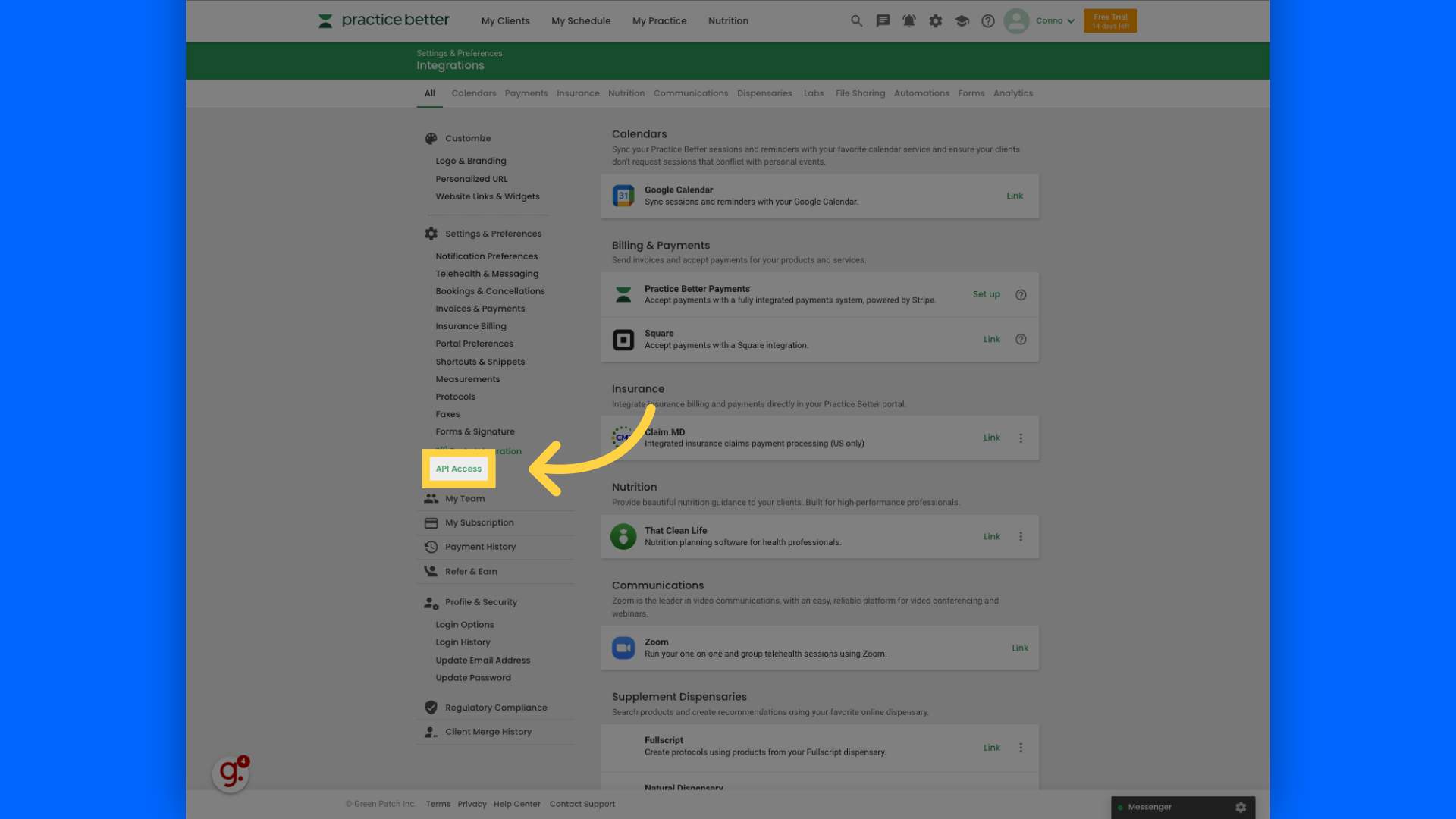Screen dimensions: 1456x819
Task: Switch to the Labs tab
Action: click(x=813, y=93)
